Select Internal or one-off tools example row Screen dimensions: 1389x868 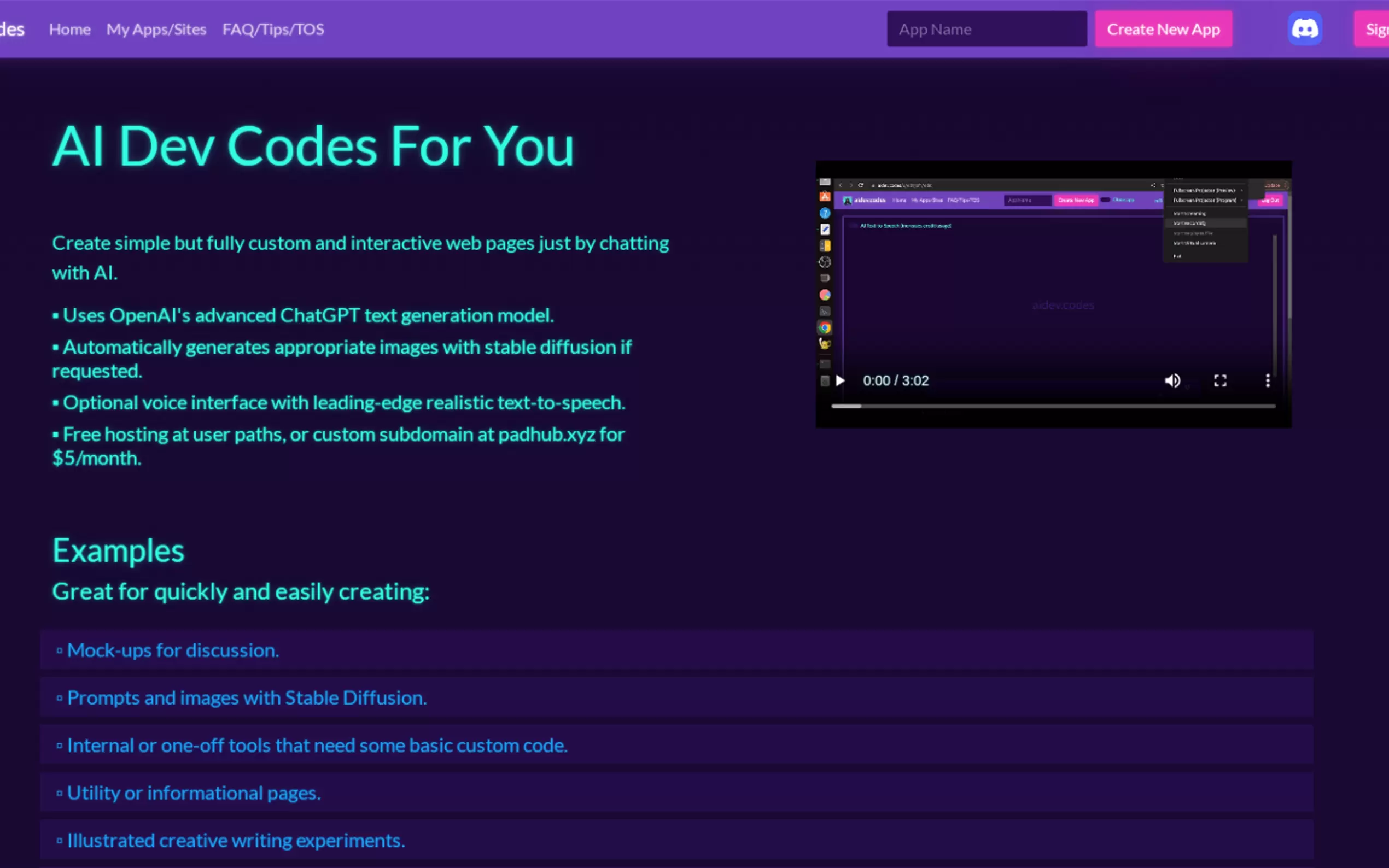tap(317, 745)
